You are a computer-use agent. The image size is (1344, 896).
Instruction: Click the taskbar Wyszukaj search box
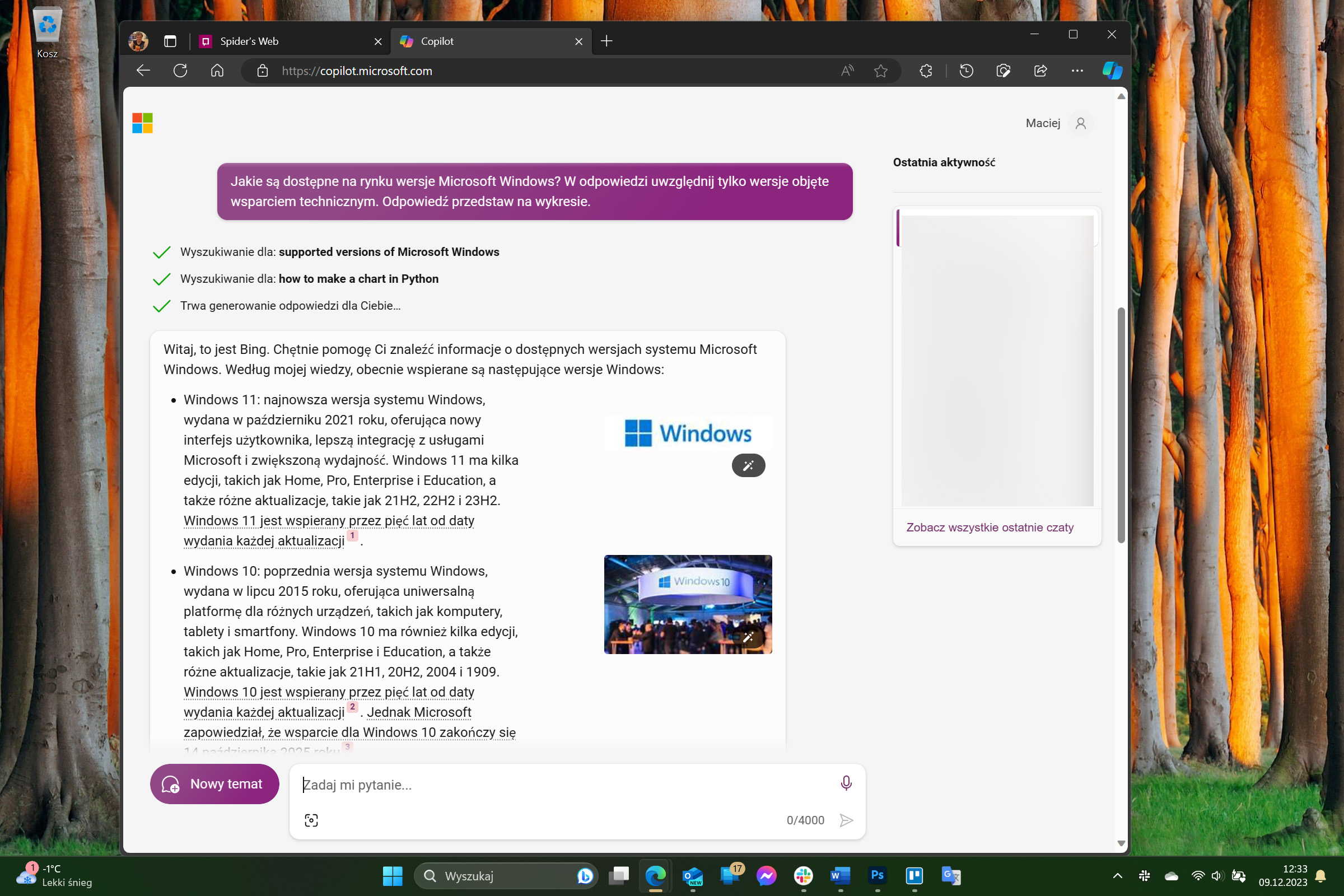506,876
